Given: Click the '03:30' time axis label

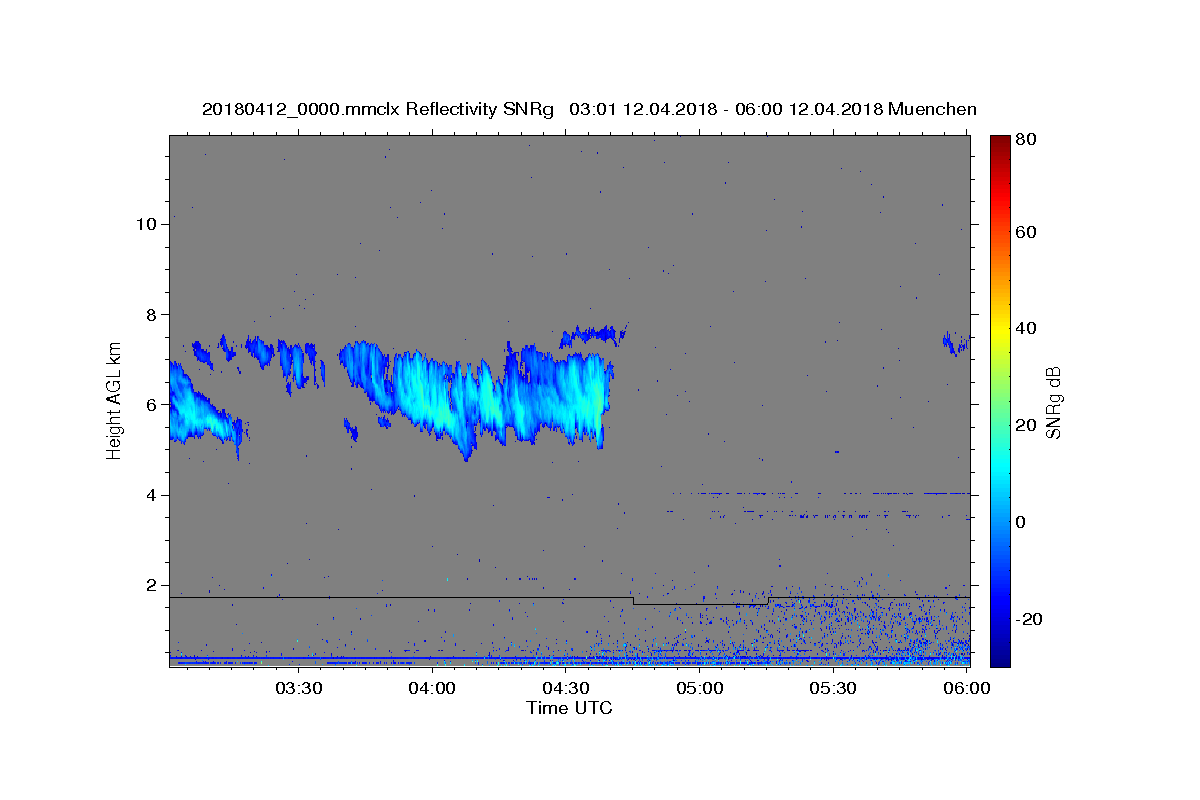Looking at the screenshot, I should 298,688.
